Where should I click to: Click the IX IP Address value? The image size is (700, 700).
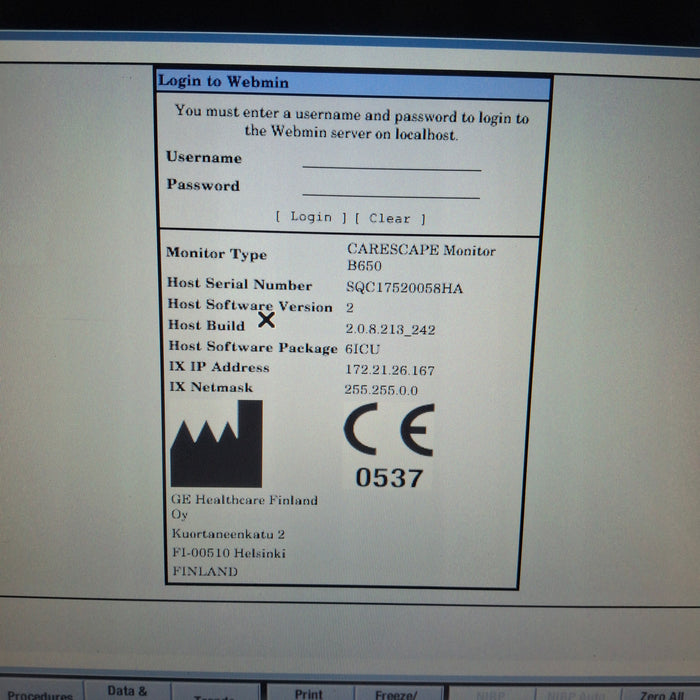[x=389, y=370]
